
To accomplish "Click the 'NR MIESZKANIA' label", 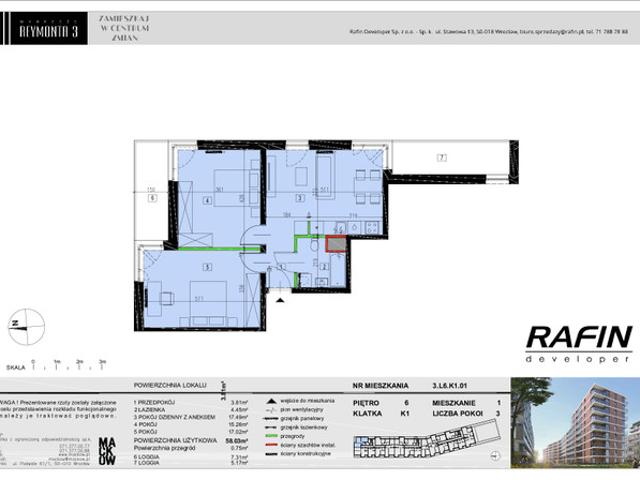I will (380, 386).
